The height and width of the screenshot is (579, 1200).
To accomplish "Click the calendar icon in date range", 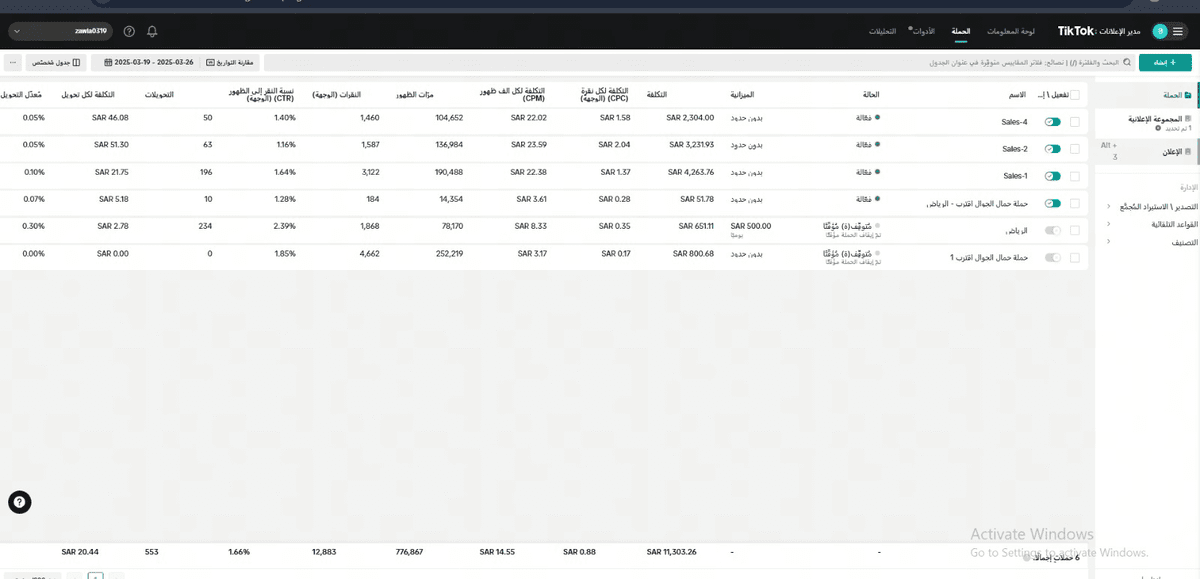I will [107, 62].
